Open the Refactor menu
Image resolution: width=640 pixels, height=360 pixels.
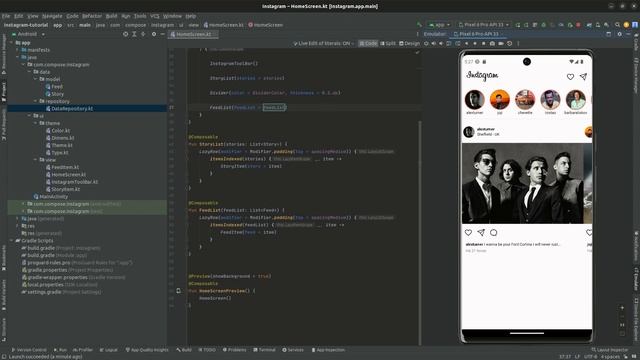pos(92,16)
